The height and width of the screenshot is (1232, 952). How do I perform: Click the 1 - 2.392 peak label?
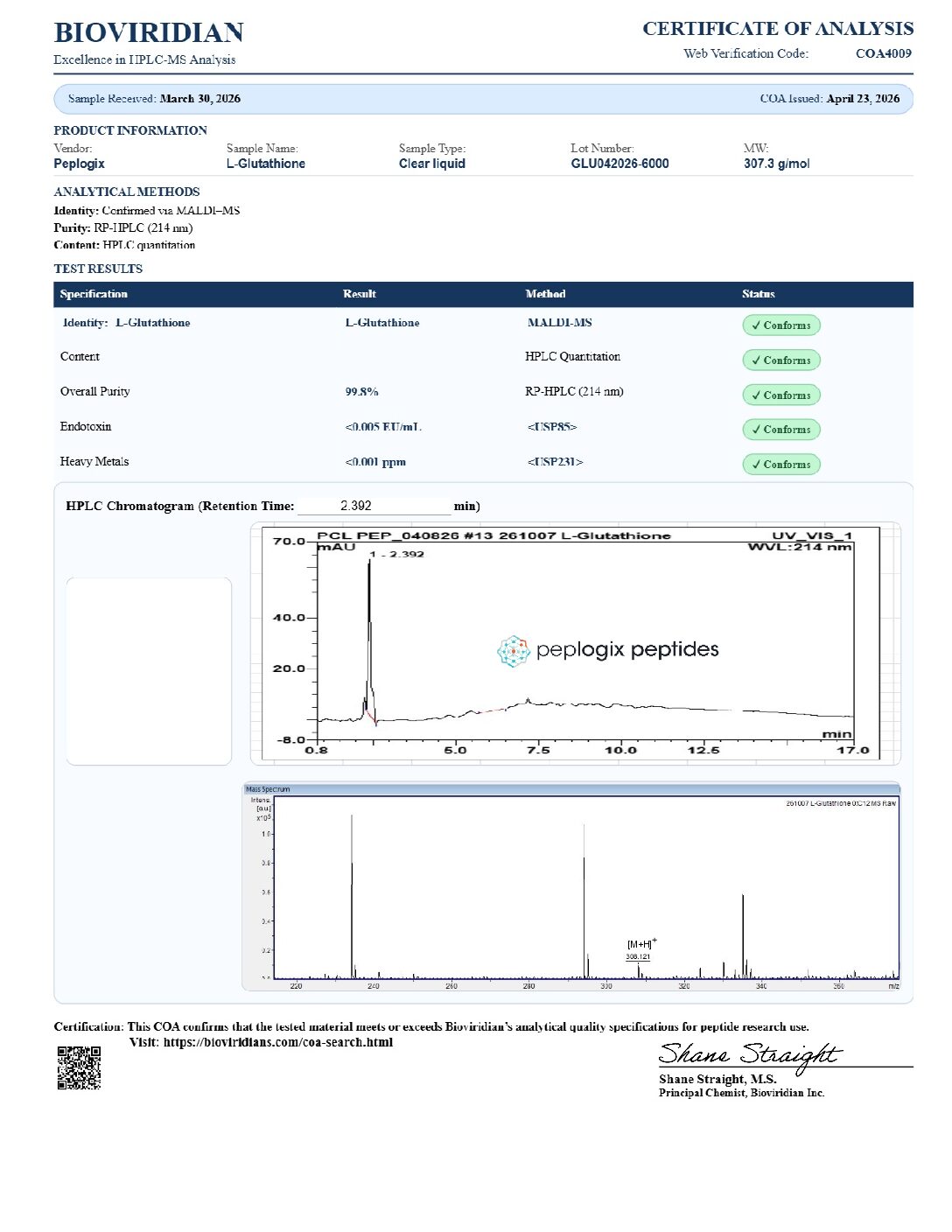tap(396, 554)
